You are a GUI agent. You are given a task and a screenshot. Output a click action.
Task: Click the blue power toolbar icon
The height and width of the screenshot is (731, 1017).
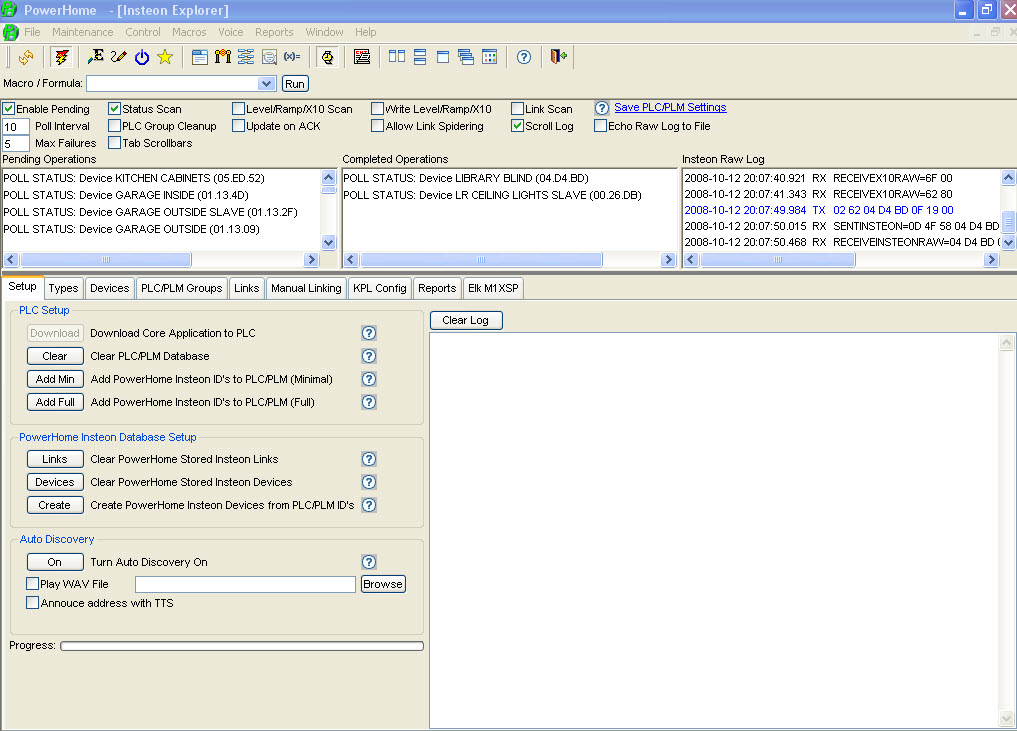[142, 57]
